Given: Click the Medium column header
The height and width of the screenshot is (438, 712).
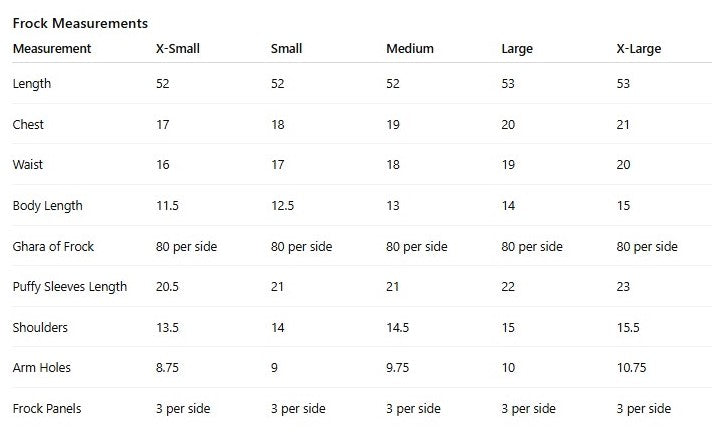Looking at the screenshot, I should (408, 48).
